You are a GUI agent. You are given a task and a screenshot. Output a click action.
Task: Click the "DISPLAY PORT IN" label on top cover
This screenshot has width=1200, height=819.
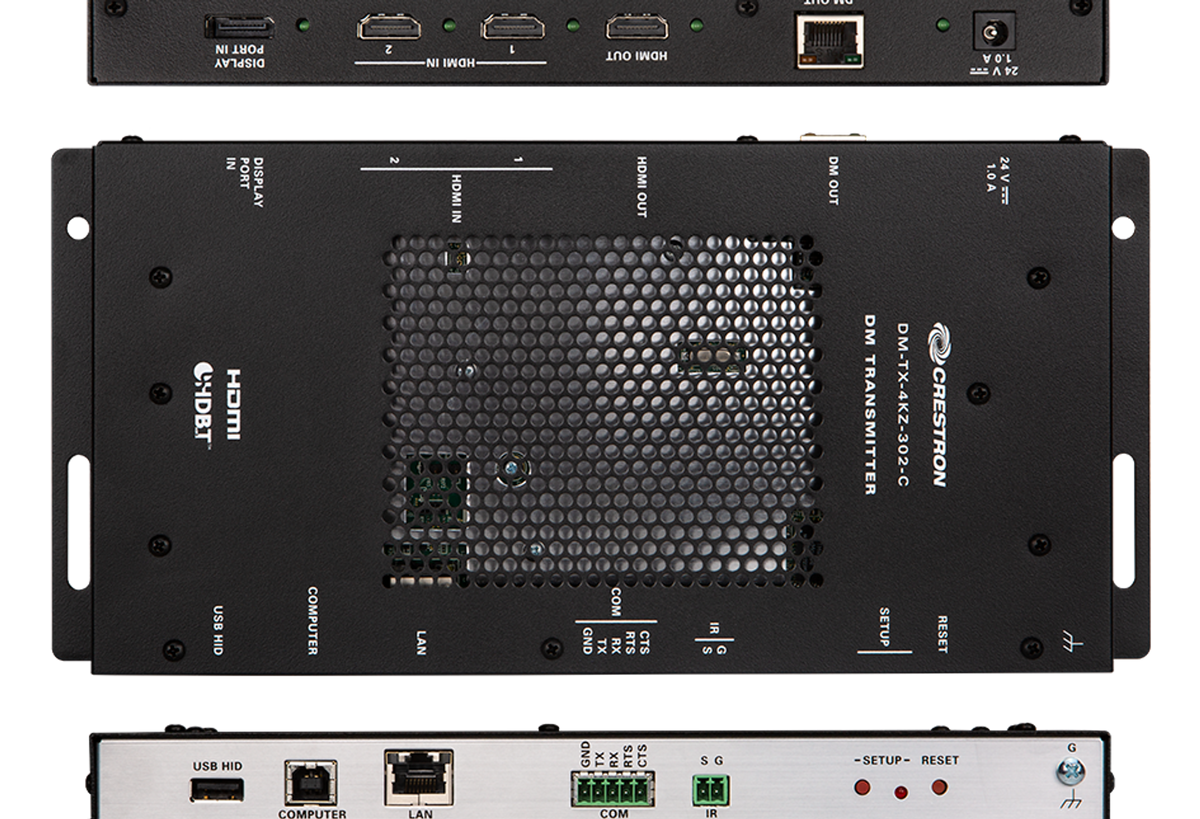tap(243, 181)
